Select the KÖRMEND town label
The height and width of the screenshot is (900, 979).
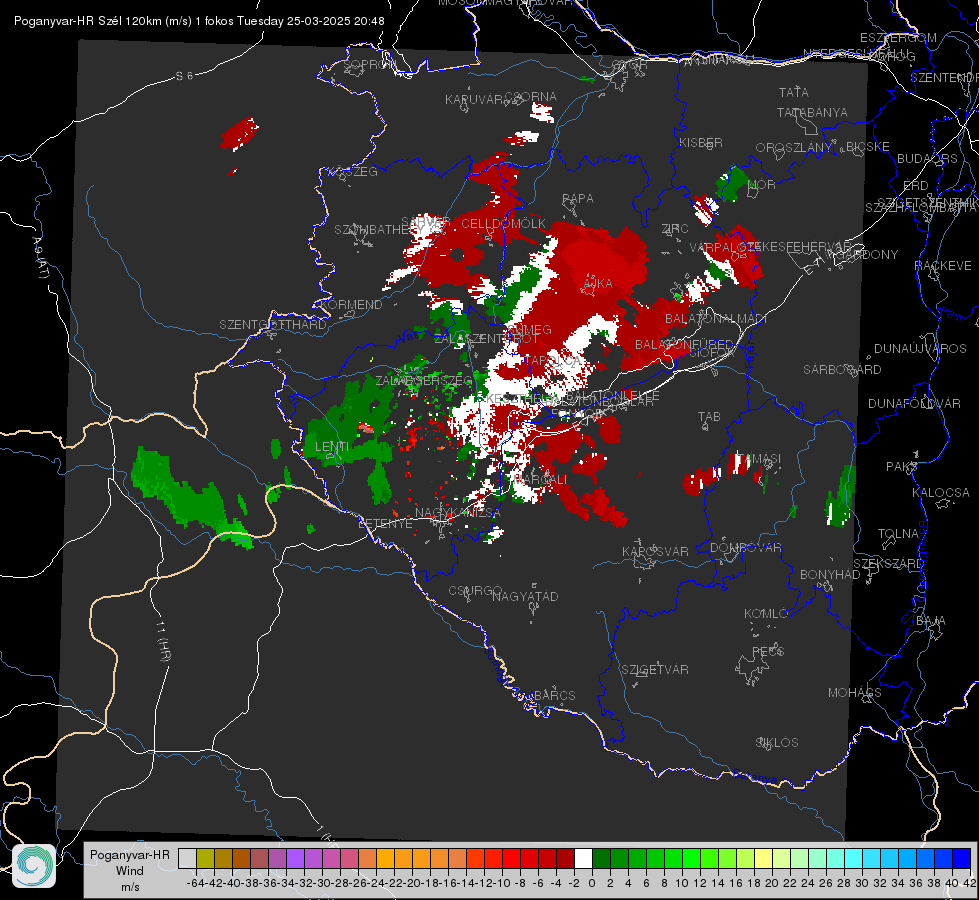(x=351, y=305)
